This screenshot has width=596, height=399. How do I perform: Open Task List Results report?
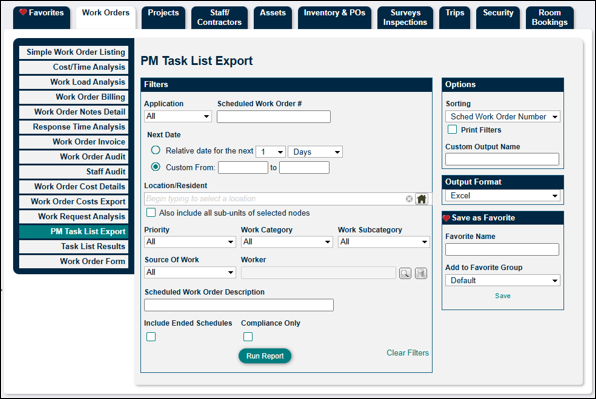[74, 246]
